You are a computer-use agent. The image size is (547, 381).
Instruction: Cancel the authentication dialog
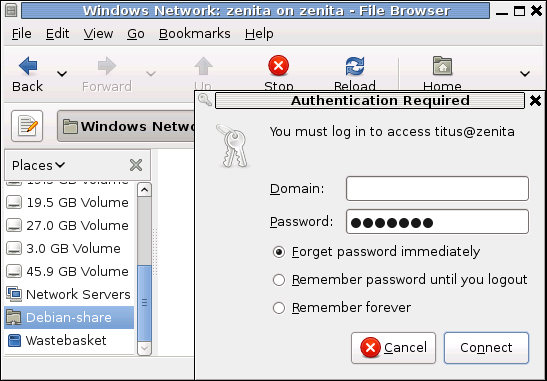[394, 348]
